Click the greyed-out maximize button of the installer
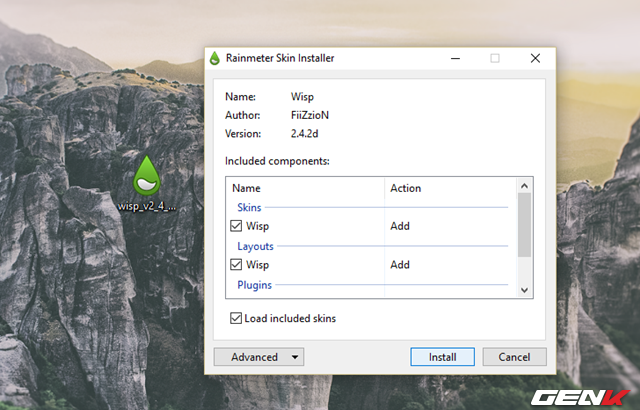 (494, 58)
